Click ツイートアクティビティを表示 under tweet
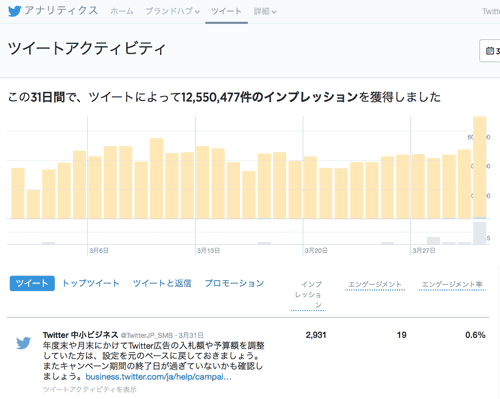The image size is (500, 399). pyautogui.click(x=90, y=389)
